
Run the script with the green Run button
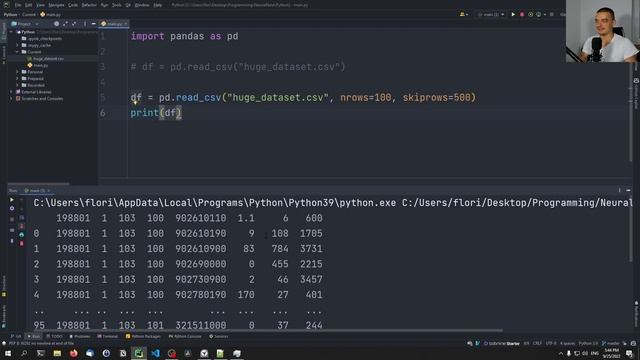point(513,14)
